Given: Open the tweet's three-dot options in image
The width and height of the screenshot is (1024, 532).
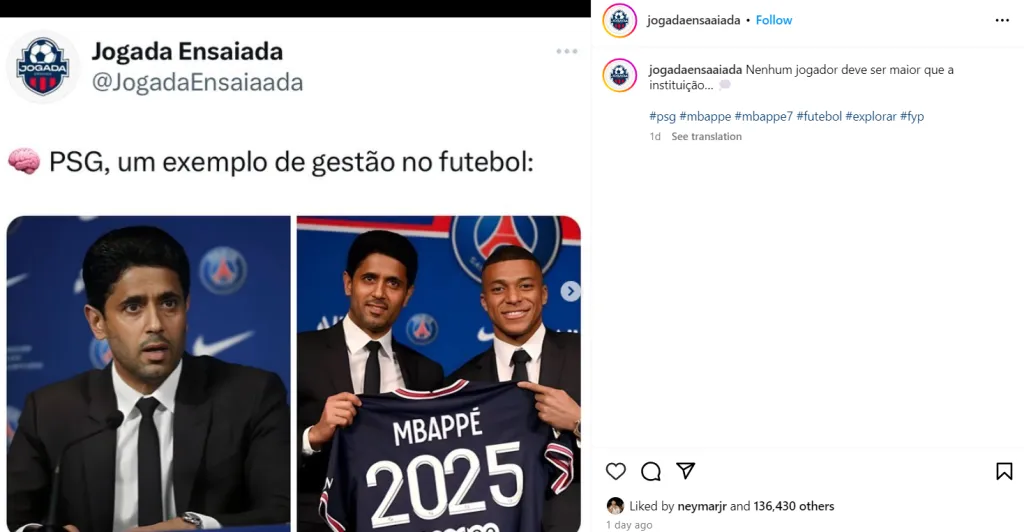Looking at the screenshot, I should click(x=567, y=51).
